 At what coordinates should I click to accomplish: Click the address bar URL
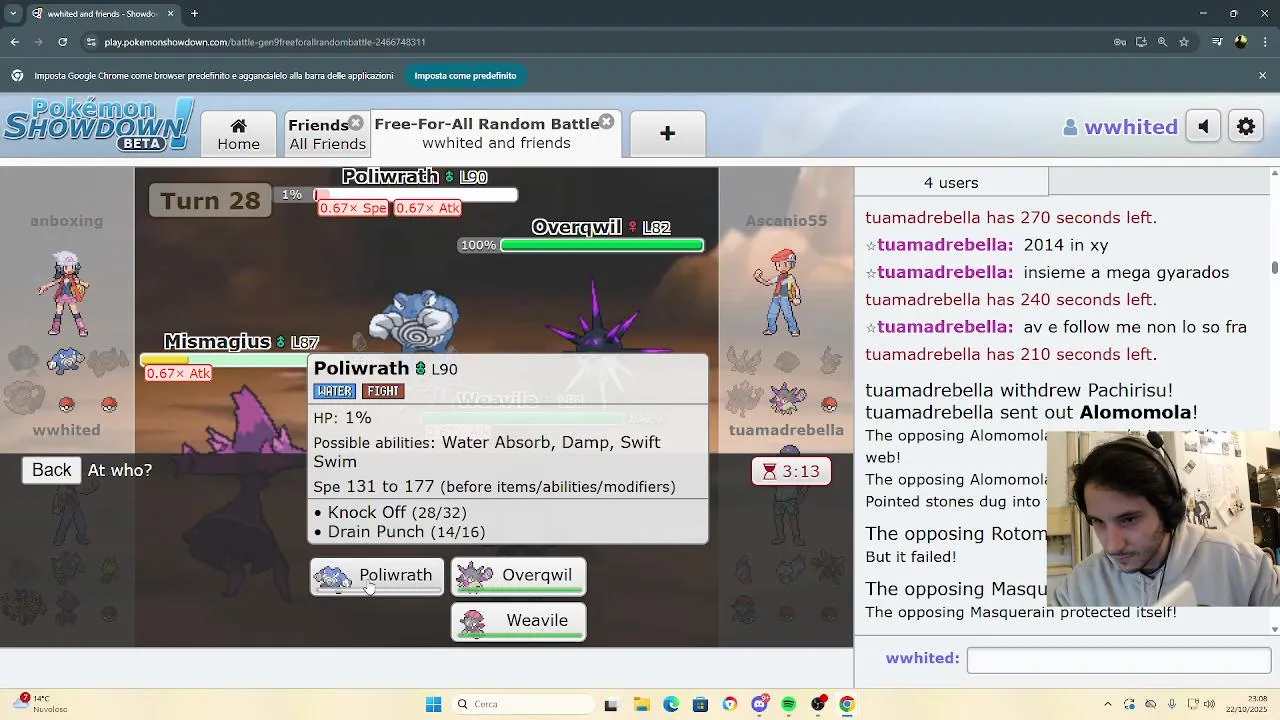point(265,42)
